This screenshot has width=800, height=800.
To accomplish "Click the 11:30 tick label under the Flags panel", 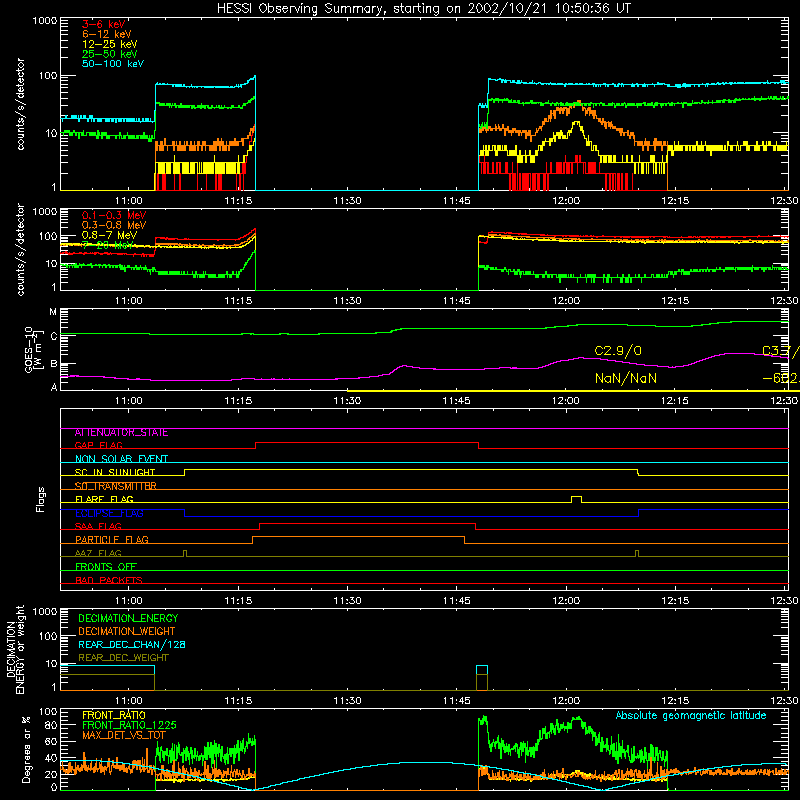I will [x=347, y=601].
